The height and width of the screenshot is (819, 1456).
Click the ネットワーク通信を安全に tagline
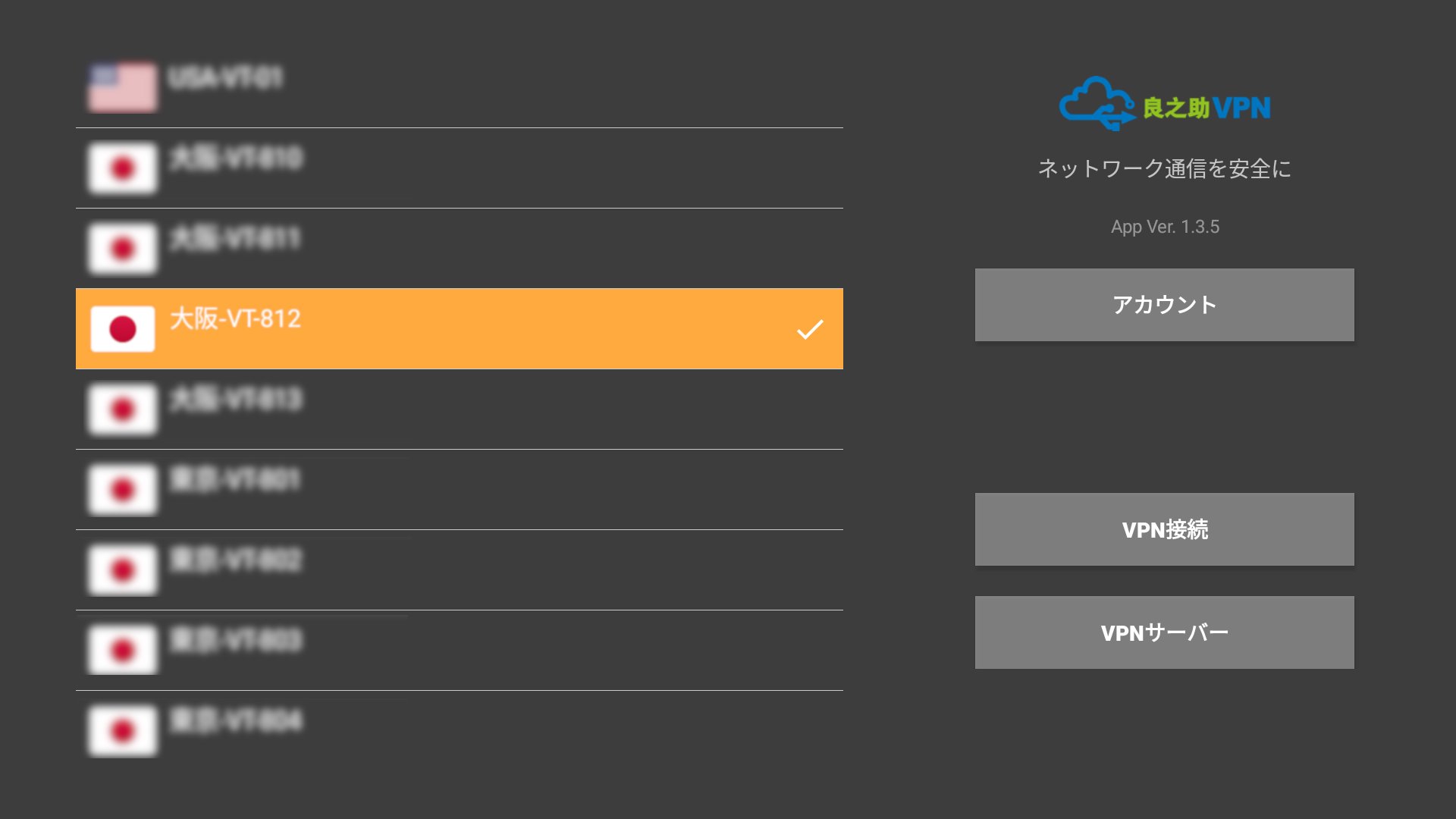1164,168
